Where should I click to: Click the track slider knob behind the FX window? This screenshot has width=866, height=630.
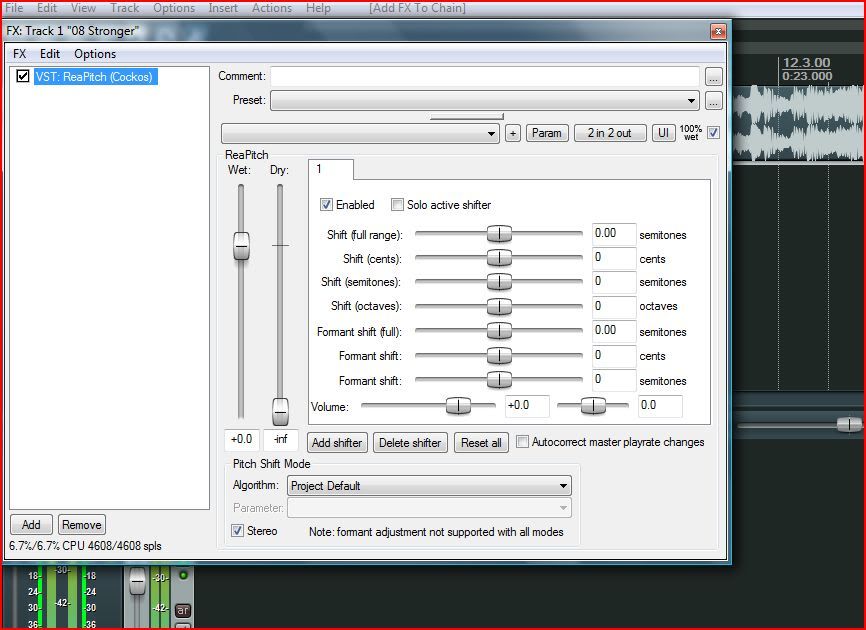point(849,425)
